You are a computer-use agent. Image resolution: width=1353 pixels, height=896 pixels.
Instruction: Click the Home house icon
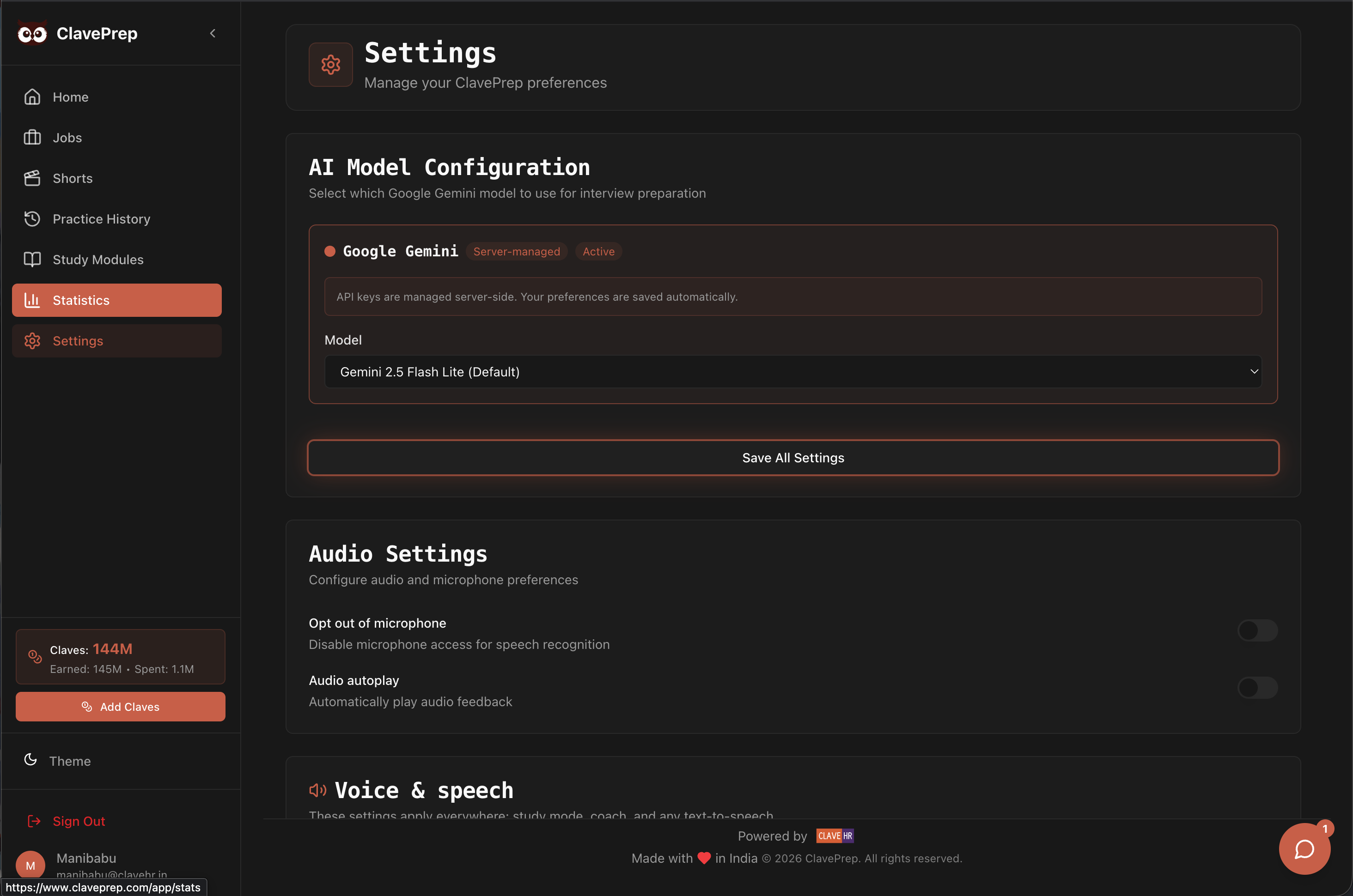[32, 97]
